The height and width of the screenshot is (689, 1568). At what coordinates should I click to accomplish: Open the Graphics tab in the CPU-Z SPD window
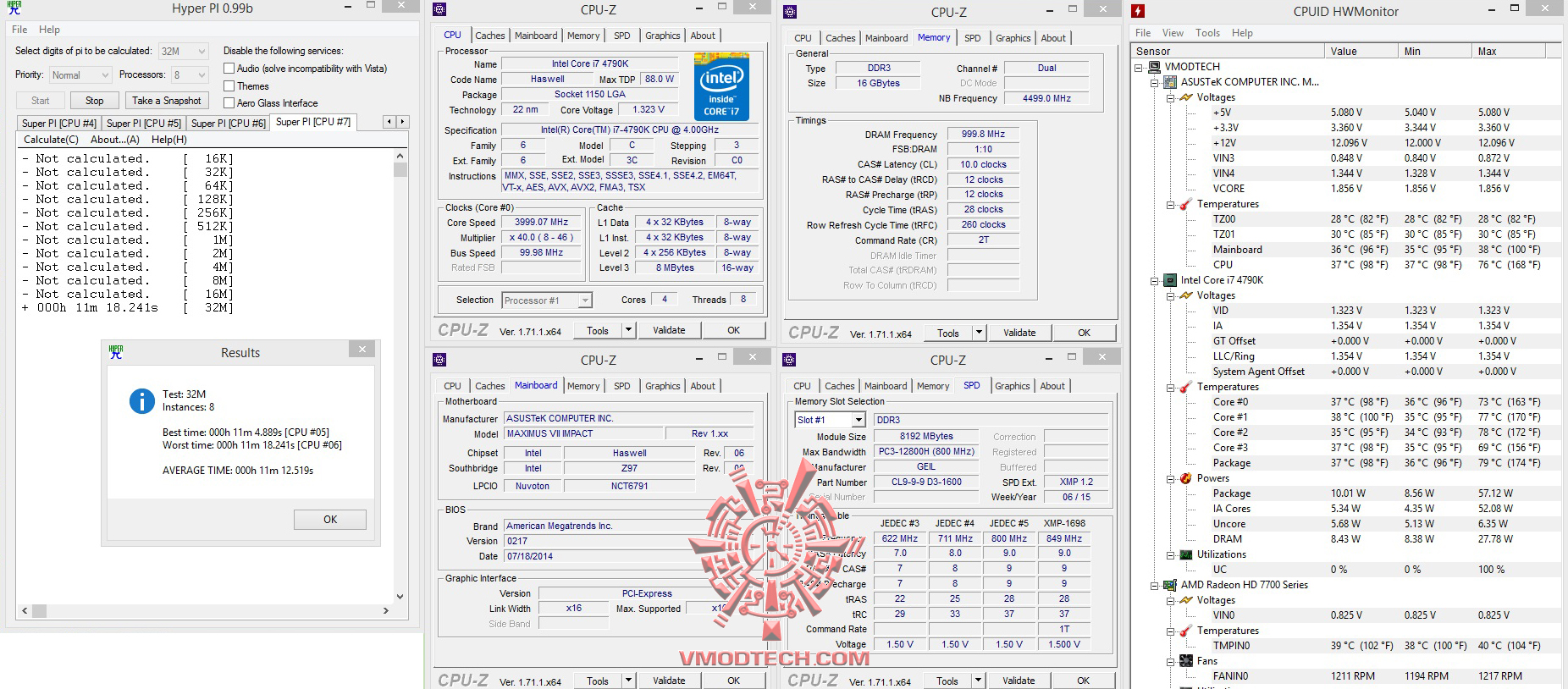coord(1013,386)
